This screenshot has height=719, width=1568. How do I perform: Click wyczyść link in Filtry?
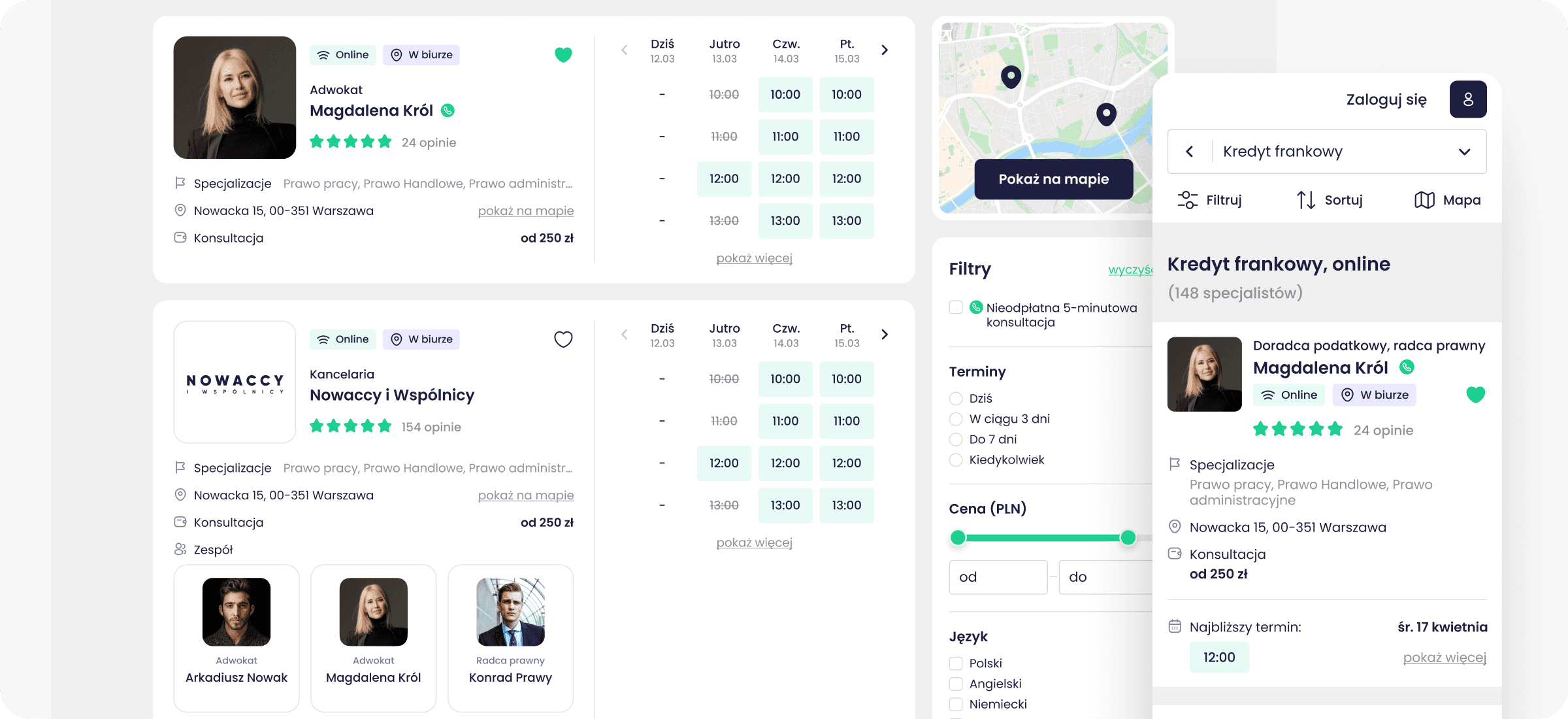tap(1130, 270)
